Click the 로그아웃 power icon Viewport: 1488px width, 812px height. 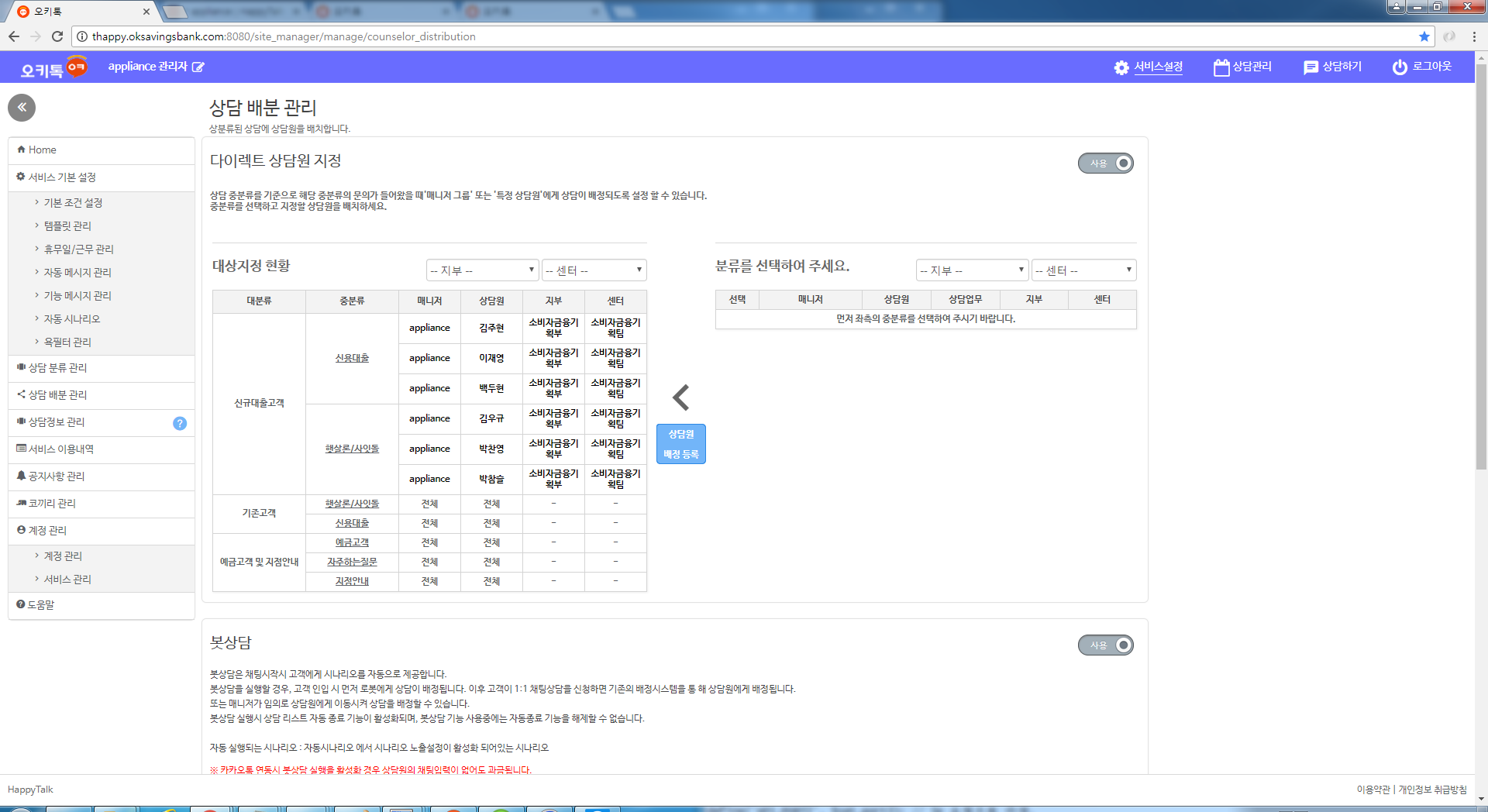[x=1399, y=67]
